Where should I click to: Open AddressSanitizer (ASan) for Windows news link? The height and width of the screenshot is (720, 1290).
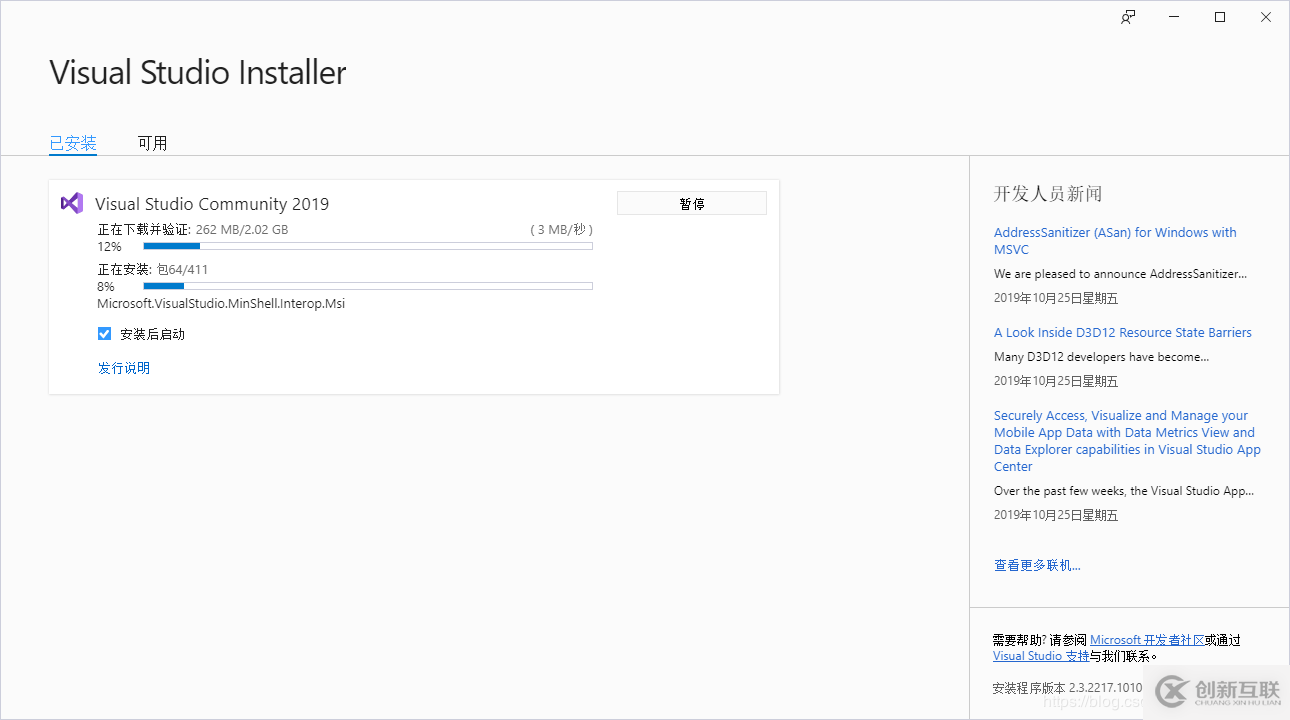click(x=1115, y=241)
